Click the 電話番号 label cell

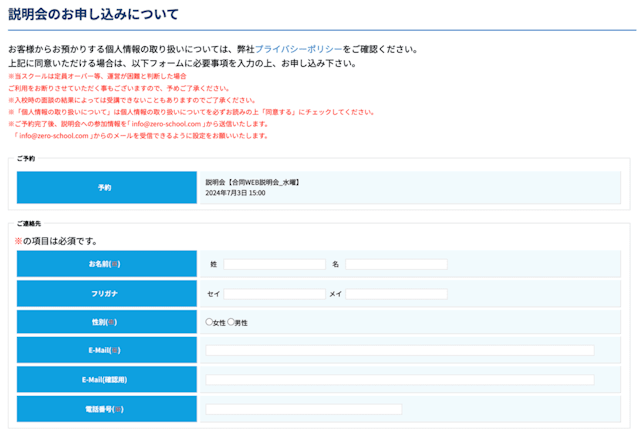click(x=107, y=409)
